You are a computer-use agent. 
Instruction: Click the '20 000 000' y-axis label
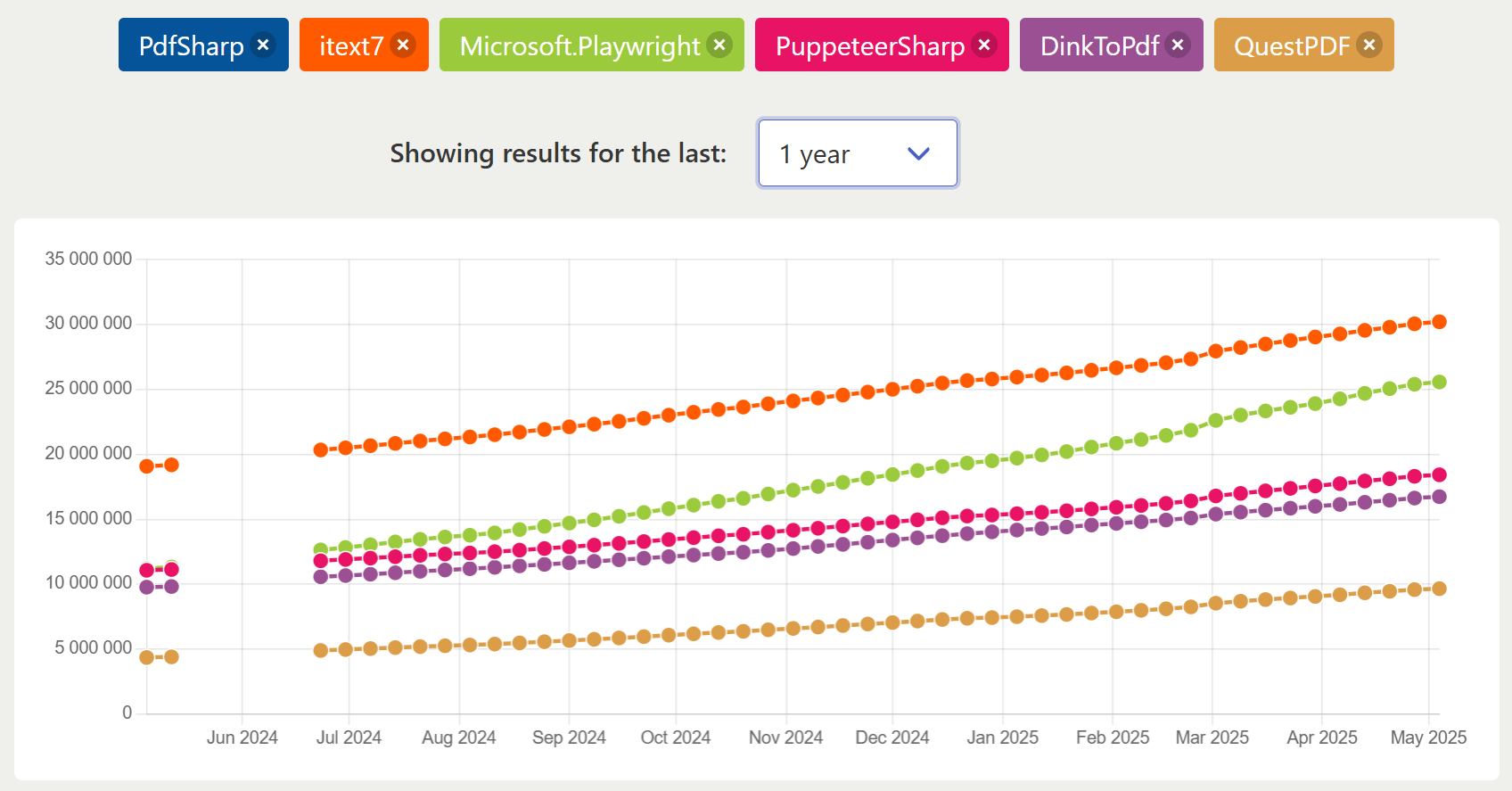coord(88,453)
